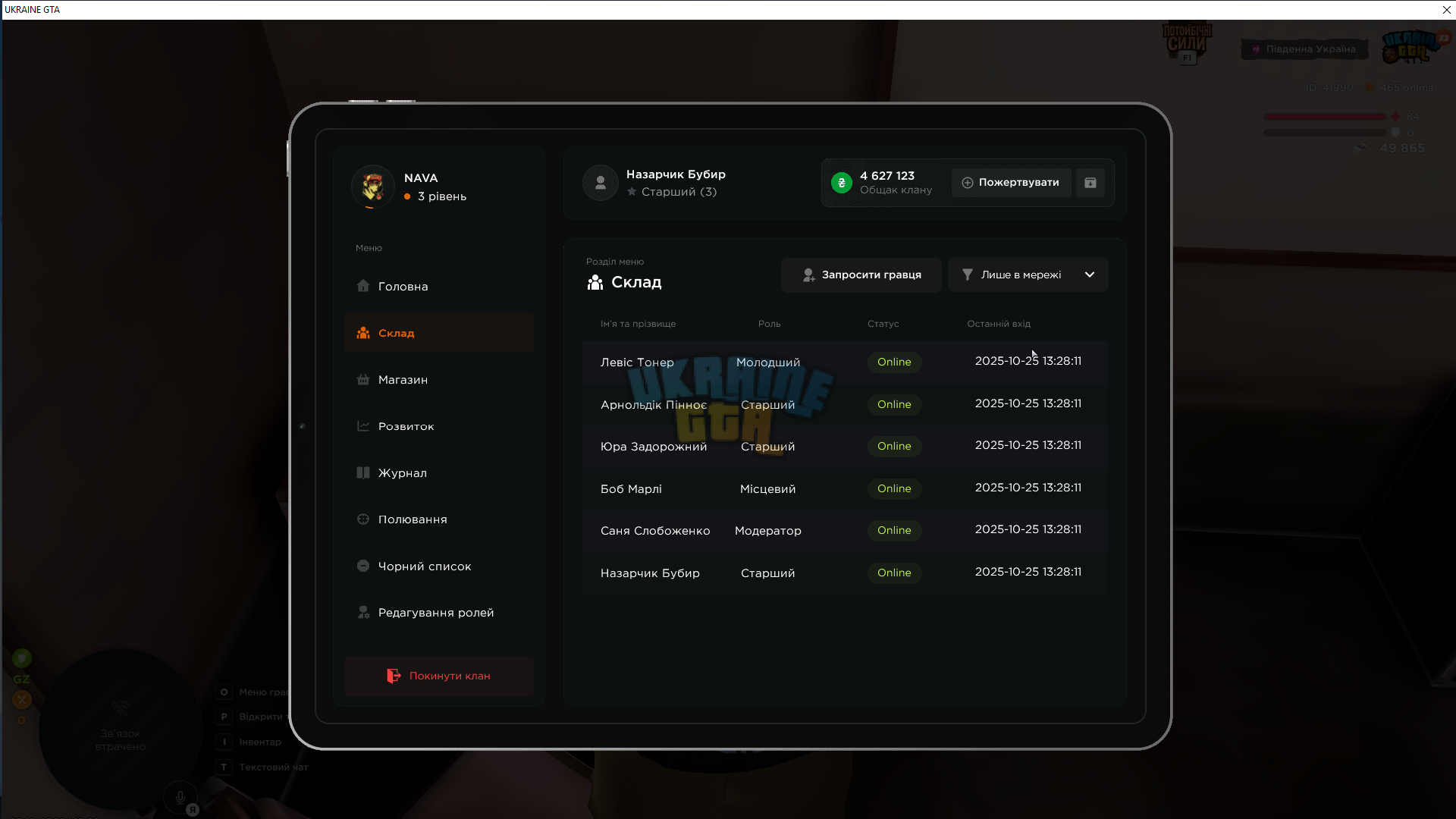The image size is (1456, 819).
Task: Click the green hryvnia coin icon
Action: (842, 183)
